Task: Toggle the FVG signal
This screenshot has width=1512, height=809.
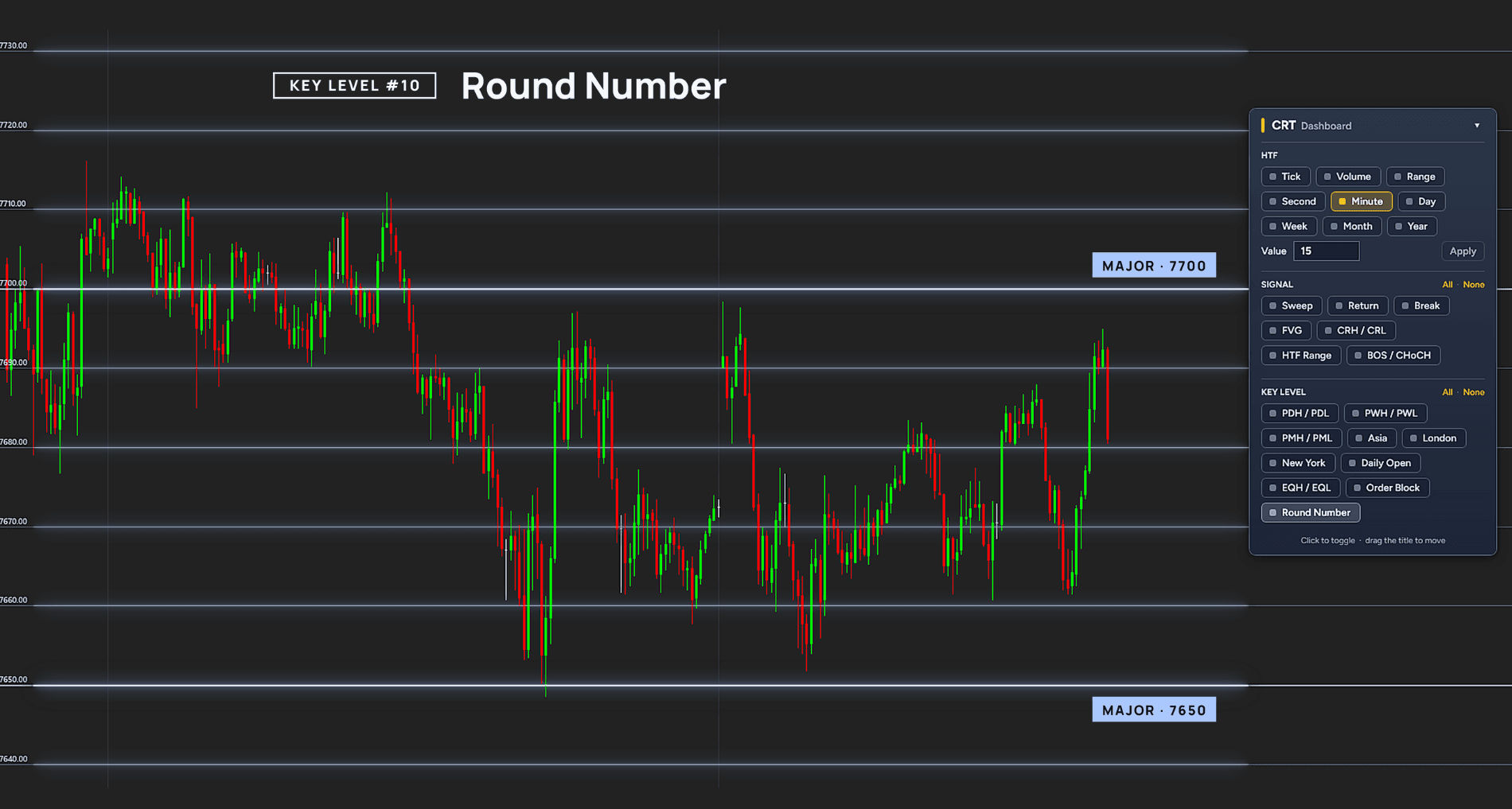Action: click(x=1286, y=330)
